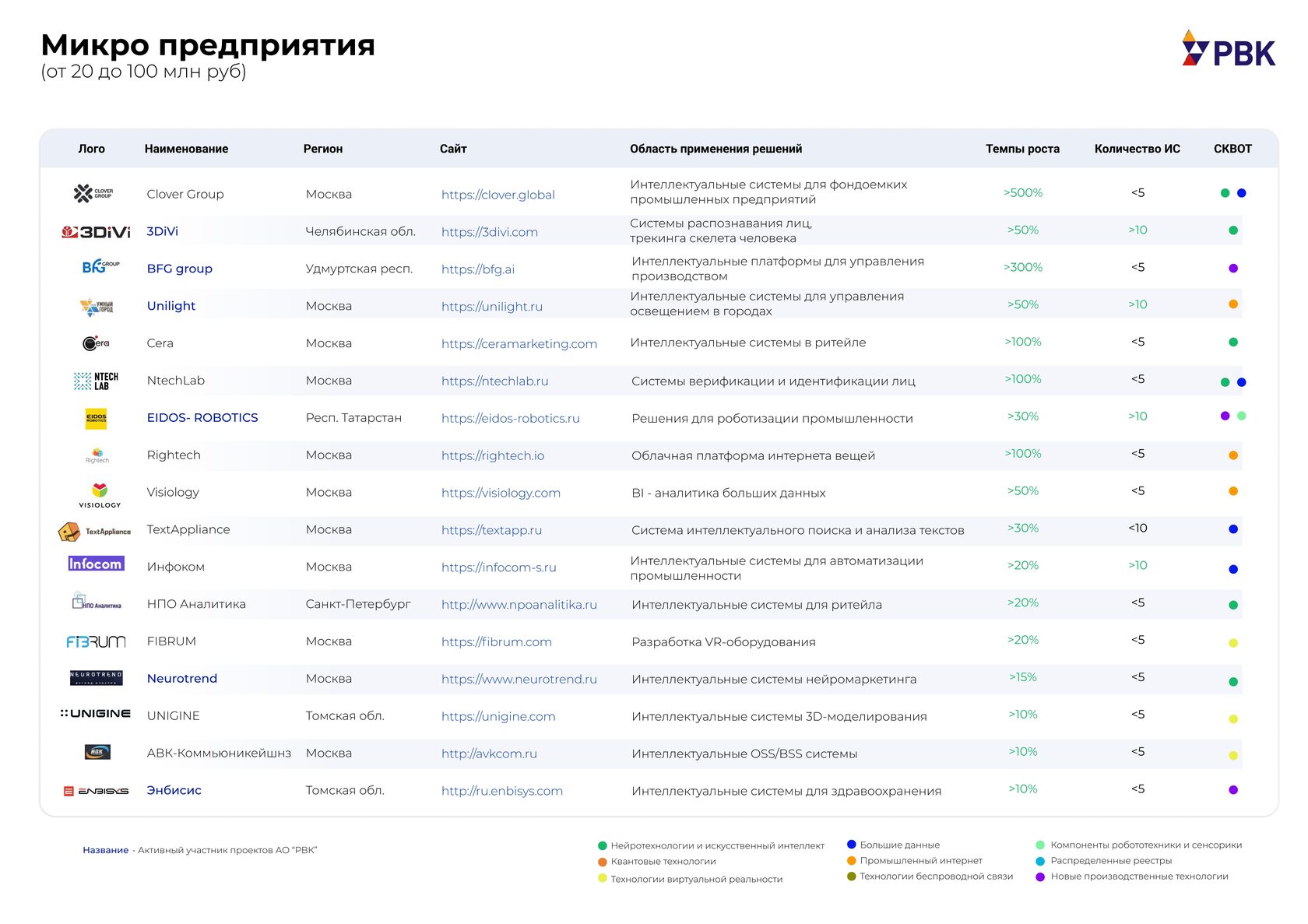Open the https://bfg.ai link

(478, 269)
